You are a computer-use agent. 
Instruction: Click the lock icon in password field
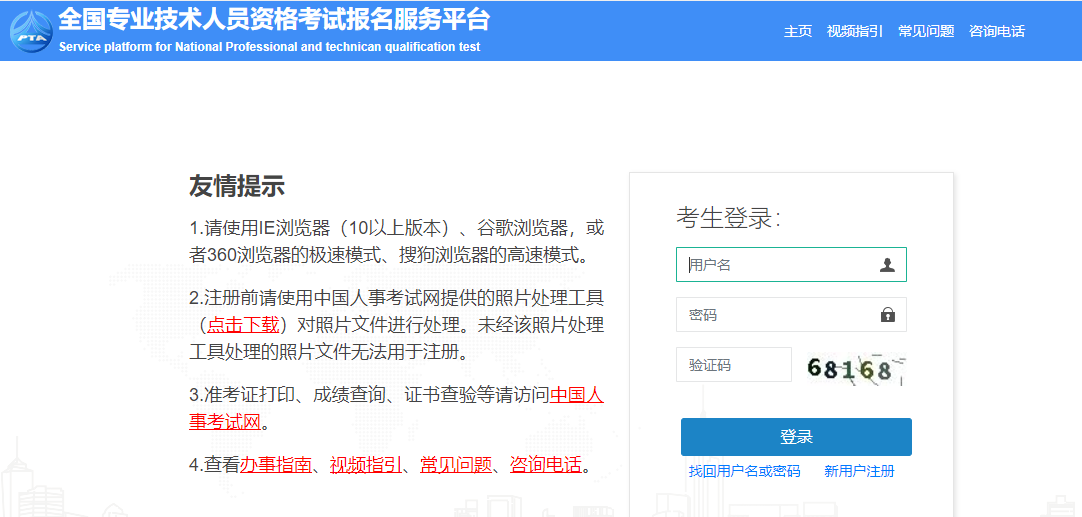coord(887,315)
